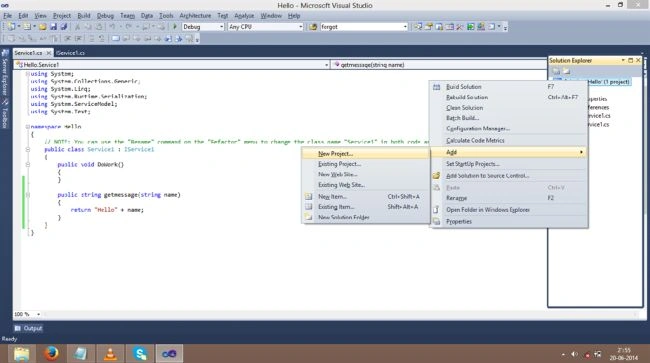Viewport: 650px width, 363px height.
Task: Select Add Solution to Source Control...
Action: (509, 176)
